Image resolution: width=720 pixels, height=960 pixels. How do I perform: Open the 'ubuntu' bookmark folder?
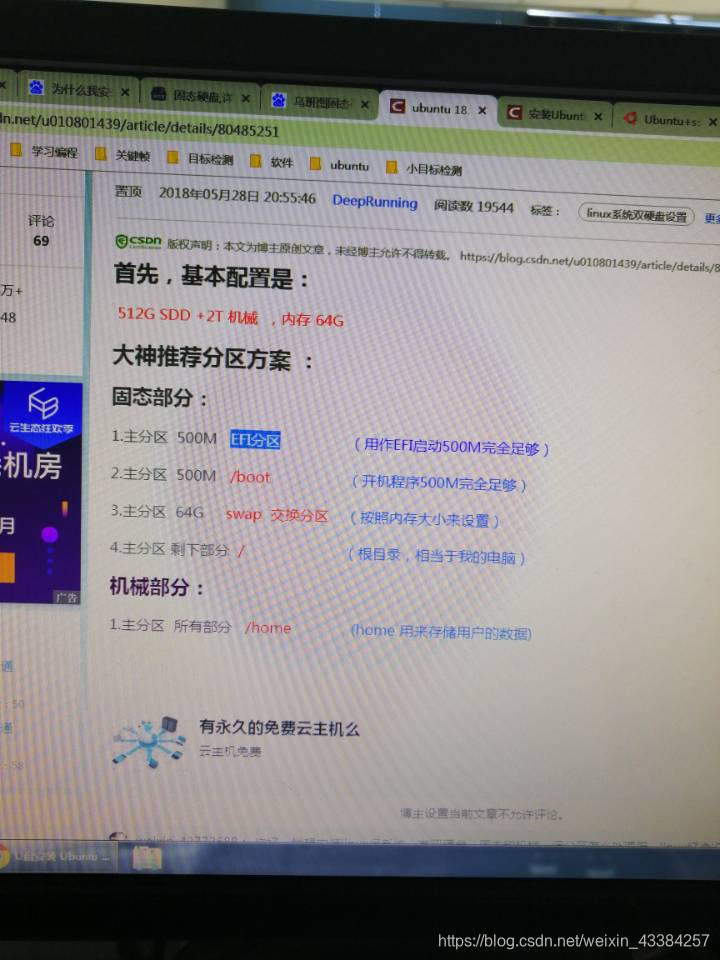tap(340, 165)
